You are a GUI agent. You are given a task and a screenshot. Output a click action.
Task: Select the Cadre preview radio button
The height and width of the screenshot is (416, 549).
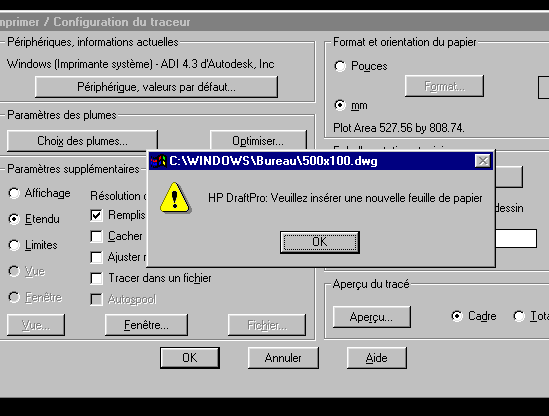457,316
